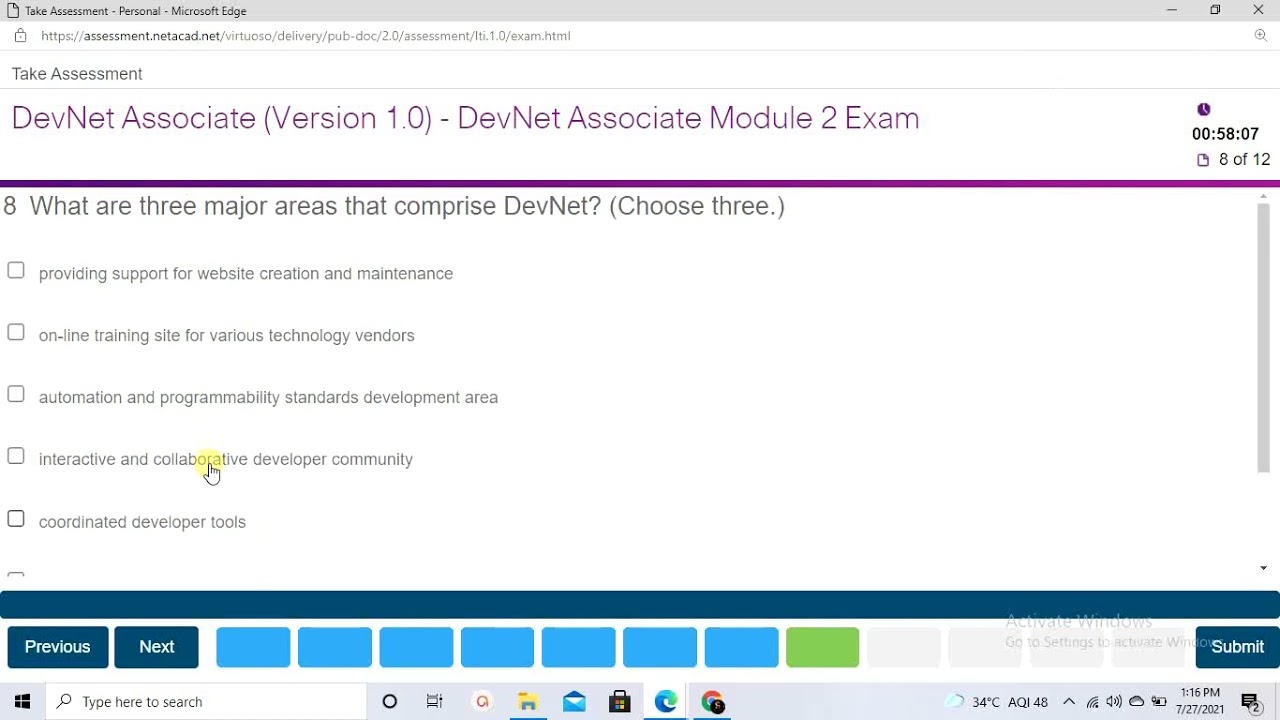The width and height of the screenshot is (1280, 720).
Task: Click the zoom magnifier icon in address bar
Action: [1261, 36]
